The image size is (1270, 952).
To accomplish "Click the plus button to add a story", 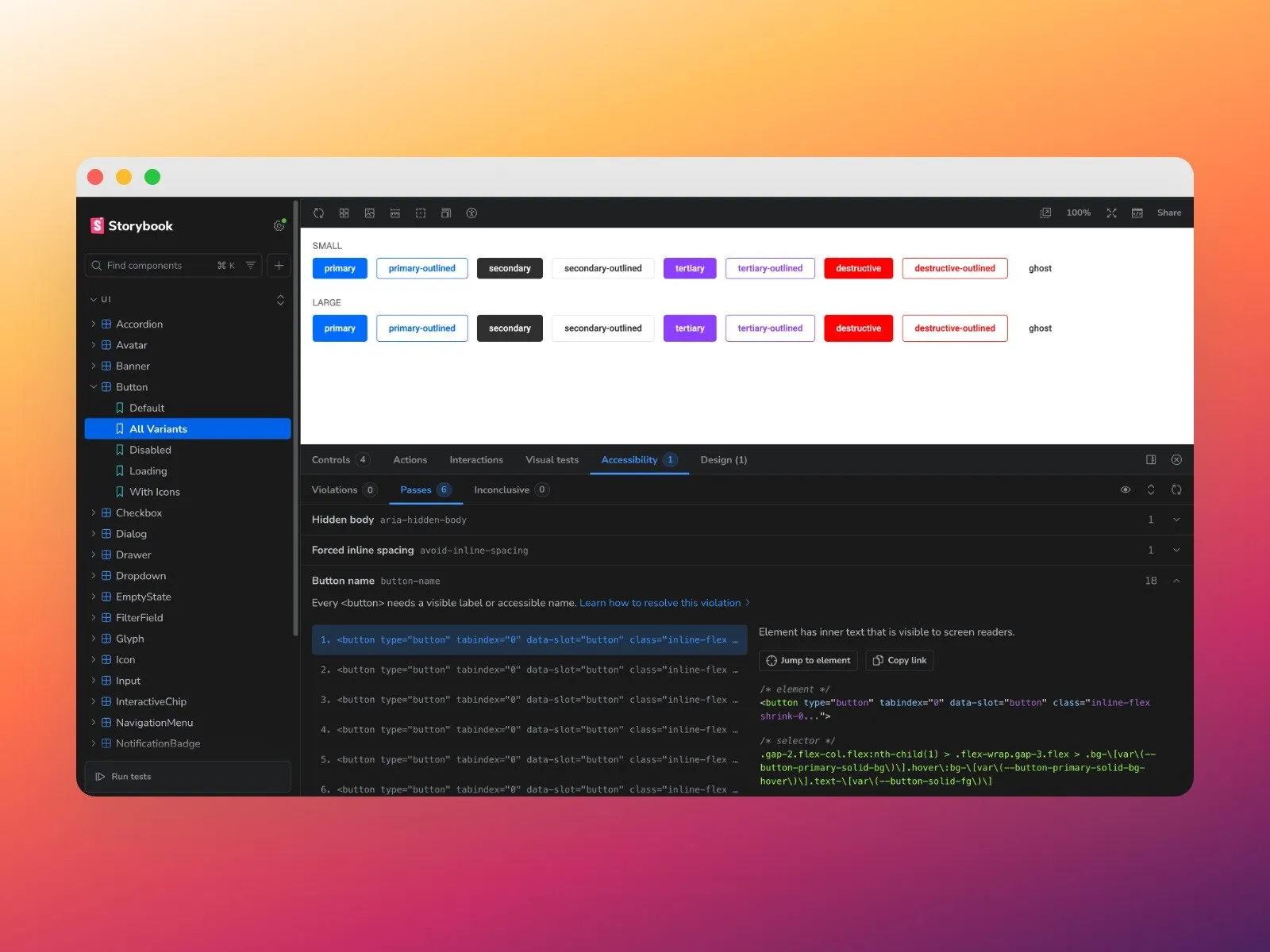I will pyautogui.click(x=279, y=265).
